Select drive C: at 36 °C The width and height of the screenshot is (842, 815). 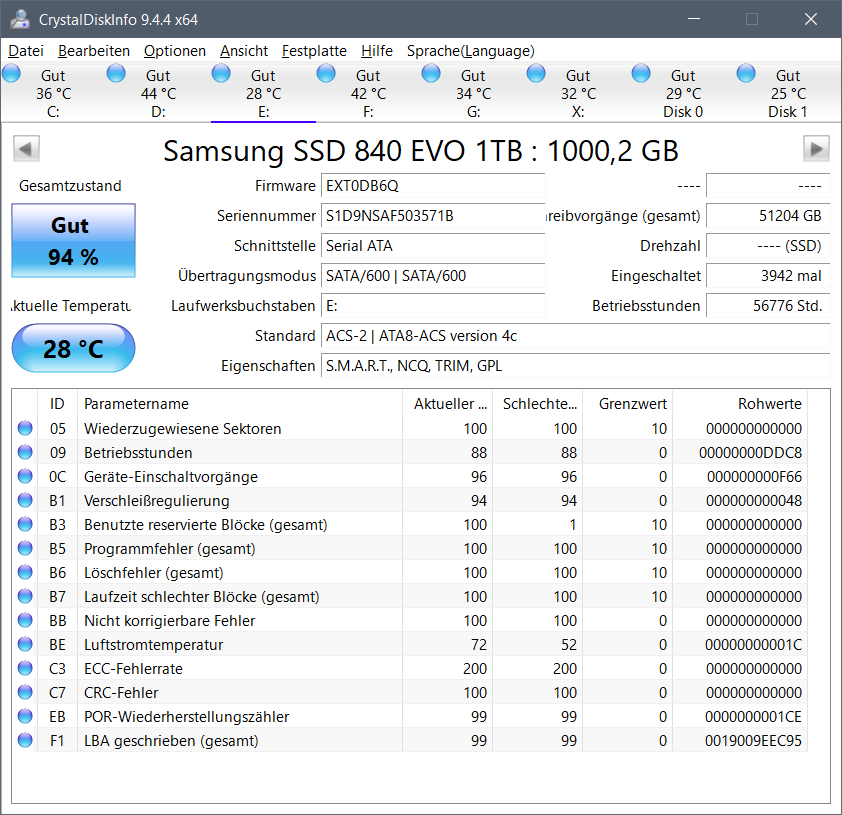click(53, 93)
